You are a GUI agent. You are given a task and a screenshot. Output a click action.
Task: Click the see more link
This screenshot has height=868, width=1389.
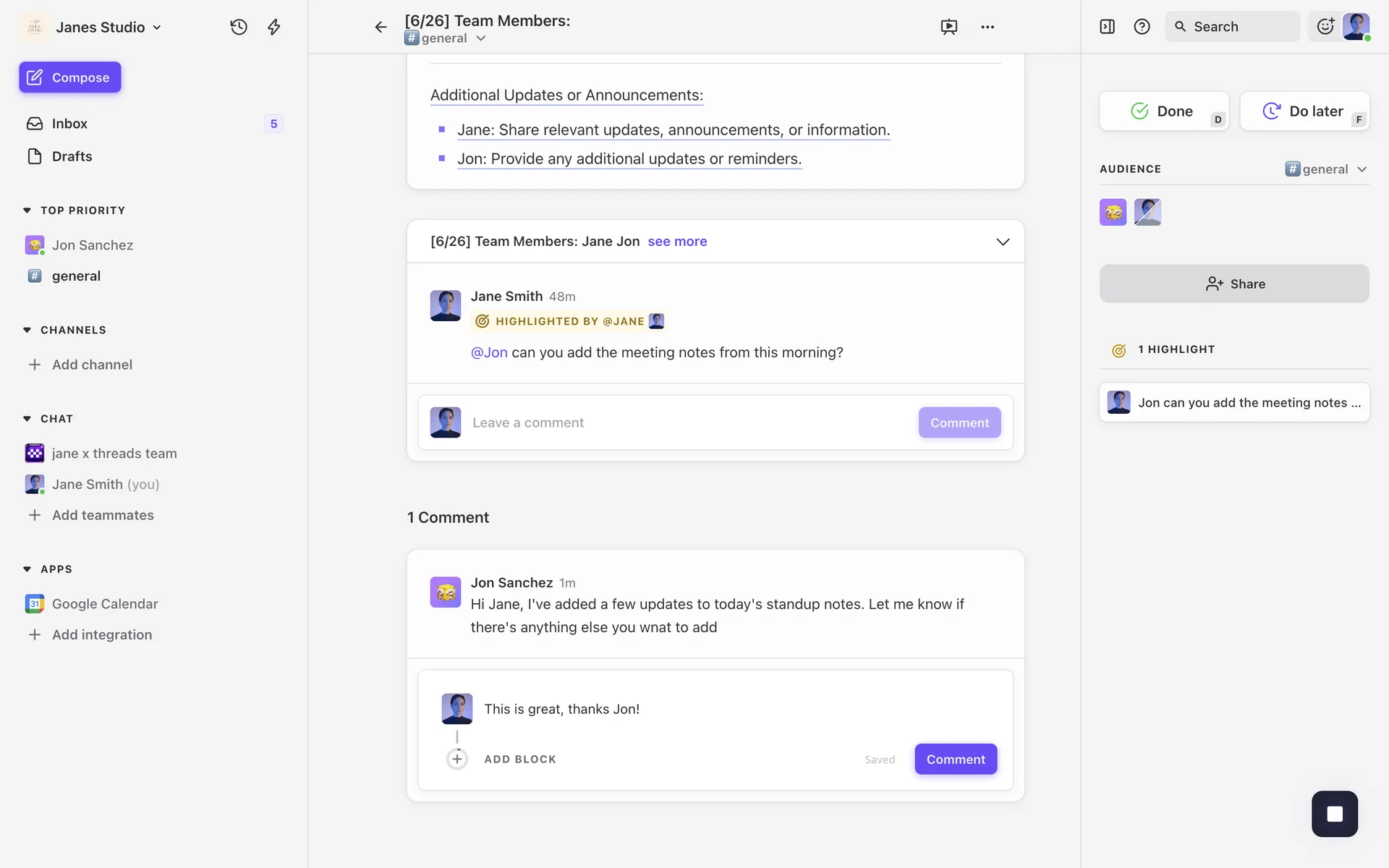[x=677, y=242]
